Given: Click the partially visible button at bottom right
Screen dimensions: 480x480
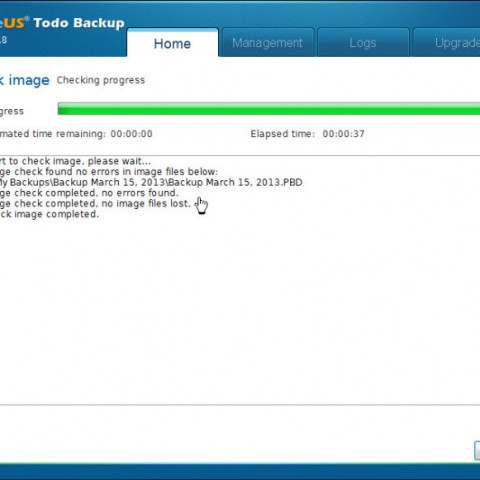Looking at the screenshot, I should click(x=477, y=451).
